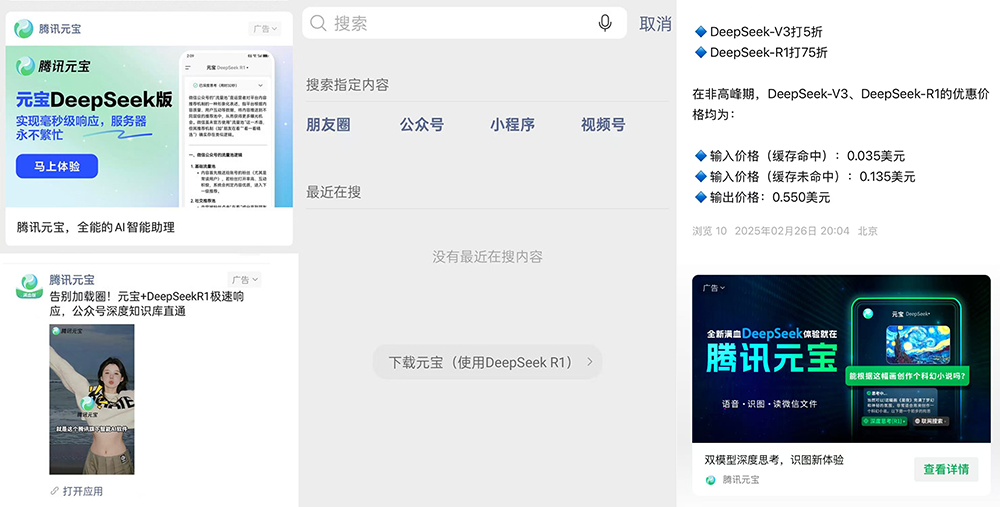Tap the 查看详情 button

point(946,469)
